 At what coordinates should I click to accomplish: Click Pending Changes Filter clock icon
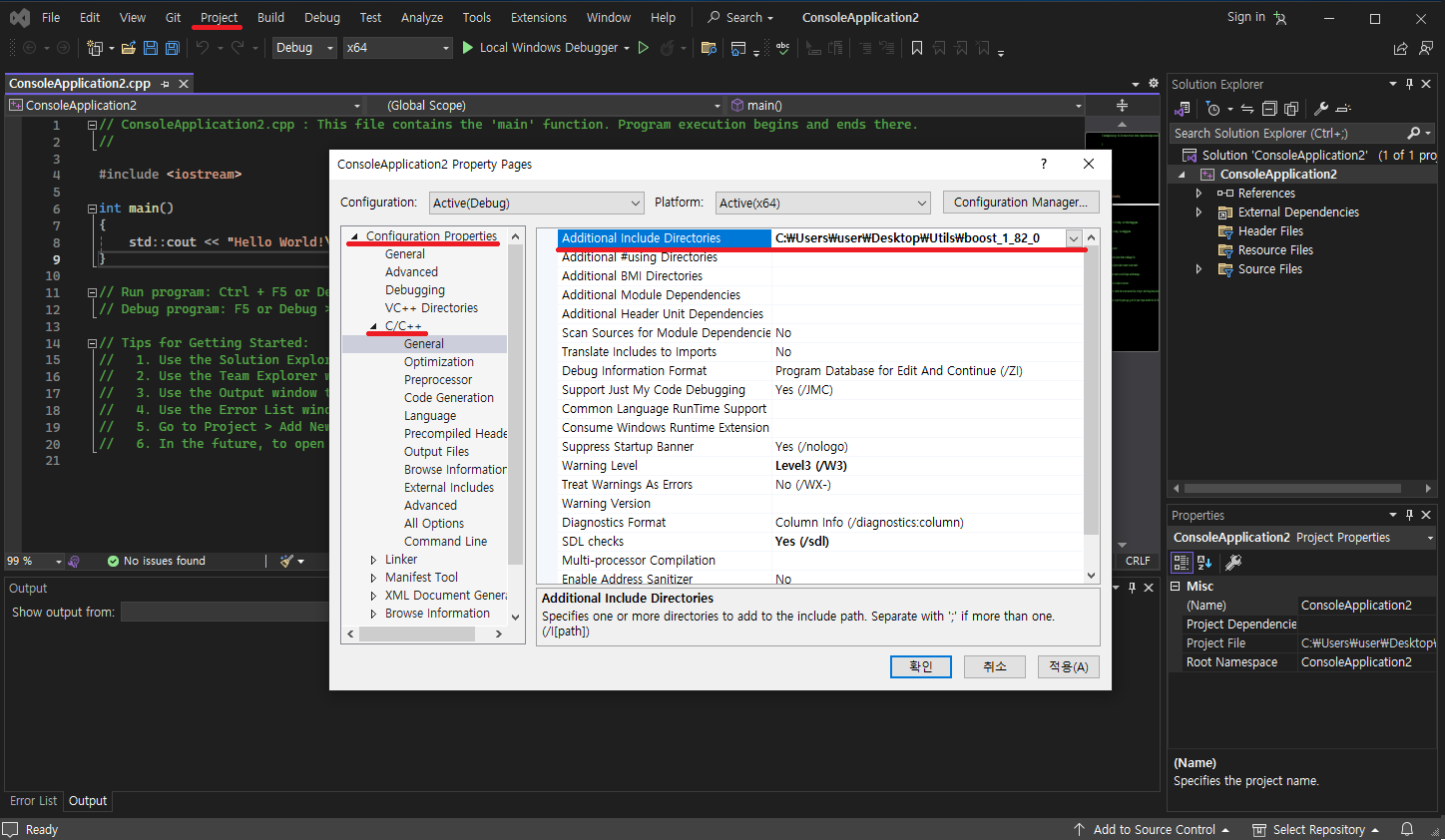pyautogui.click(x=1212, y=109)
